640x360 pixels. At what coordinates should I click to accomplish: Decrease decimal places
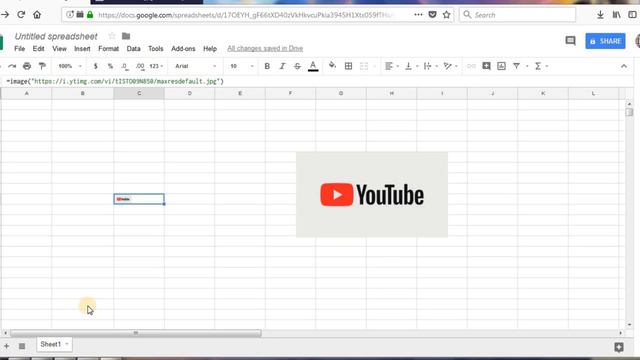(x=124, y=66)
